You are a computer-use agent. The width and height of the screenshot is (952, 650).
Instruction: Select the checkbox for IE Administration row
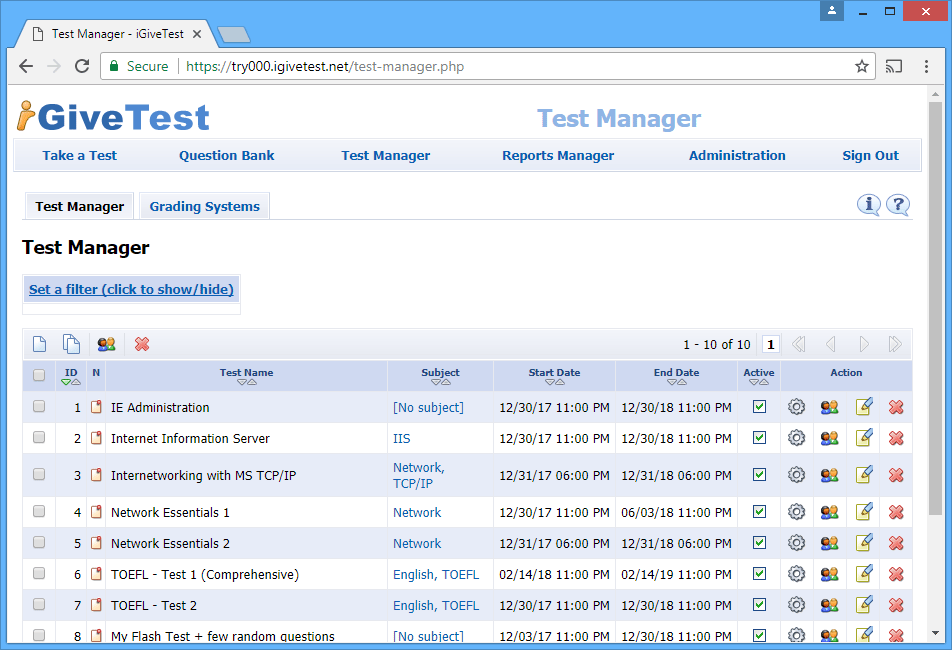tap(39, 407)
